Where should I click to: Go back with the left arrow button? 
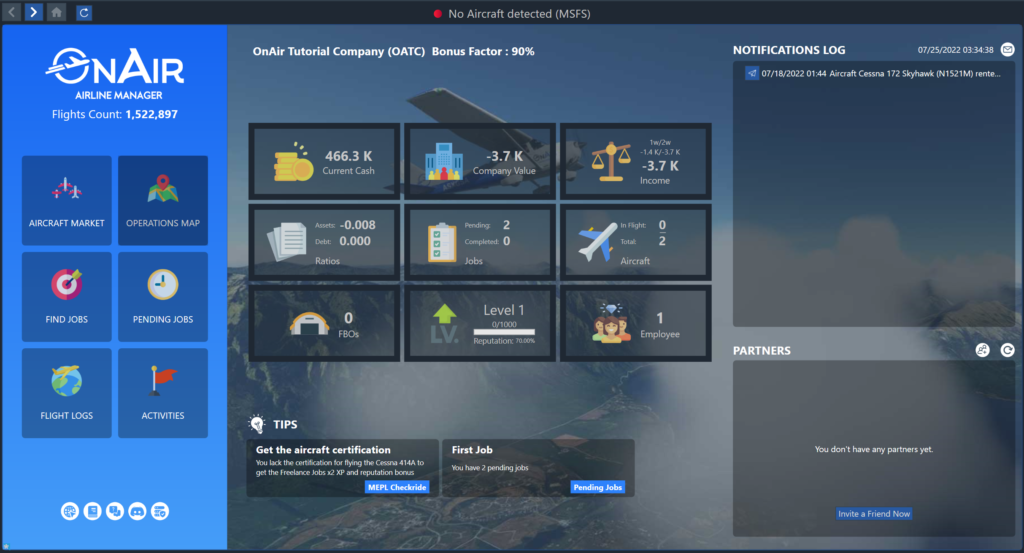coord(12,12)
